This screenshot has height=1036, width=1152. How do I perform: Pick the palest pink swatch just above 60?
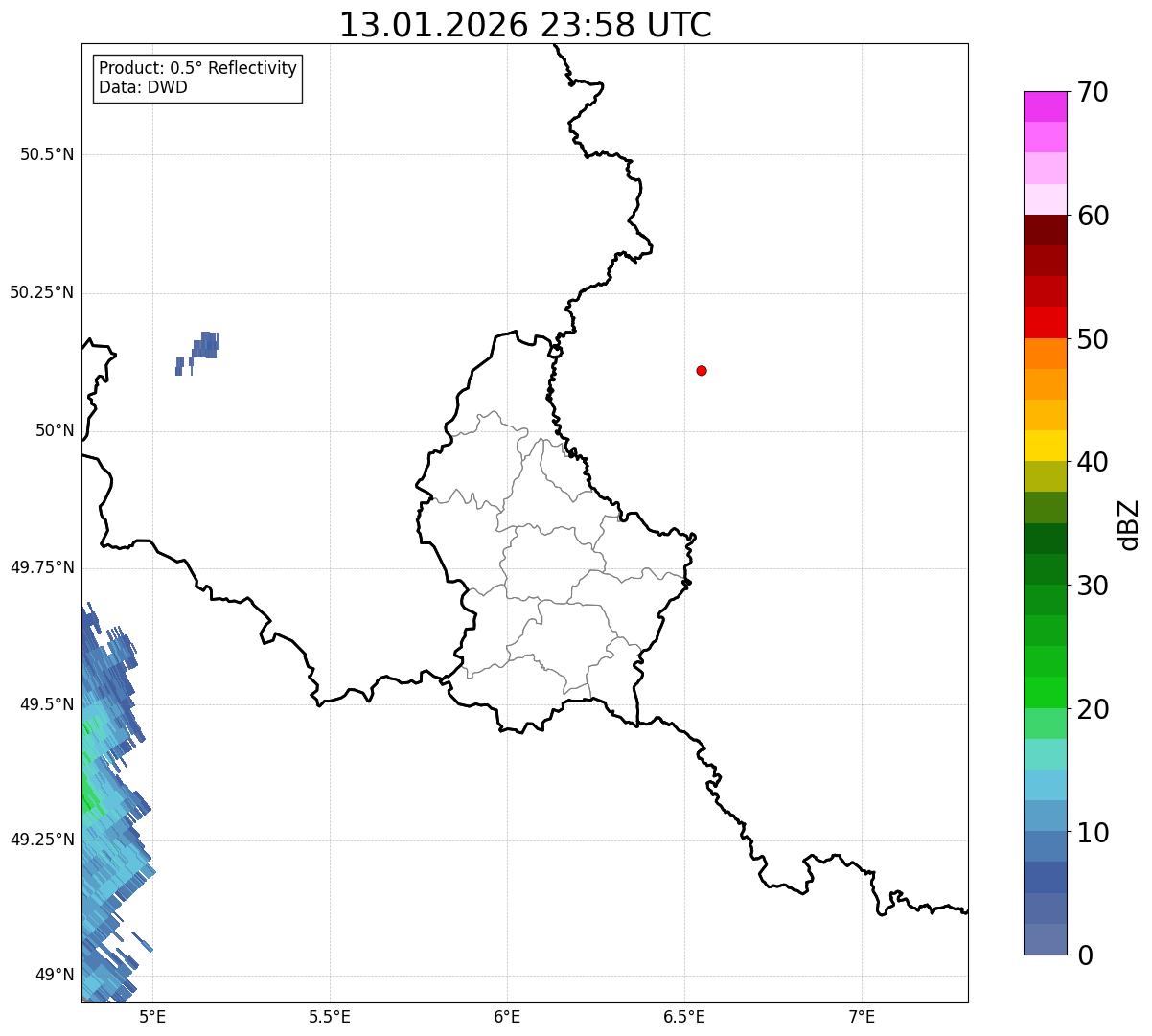click(x=1045, y=199)
